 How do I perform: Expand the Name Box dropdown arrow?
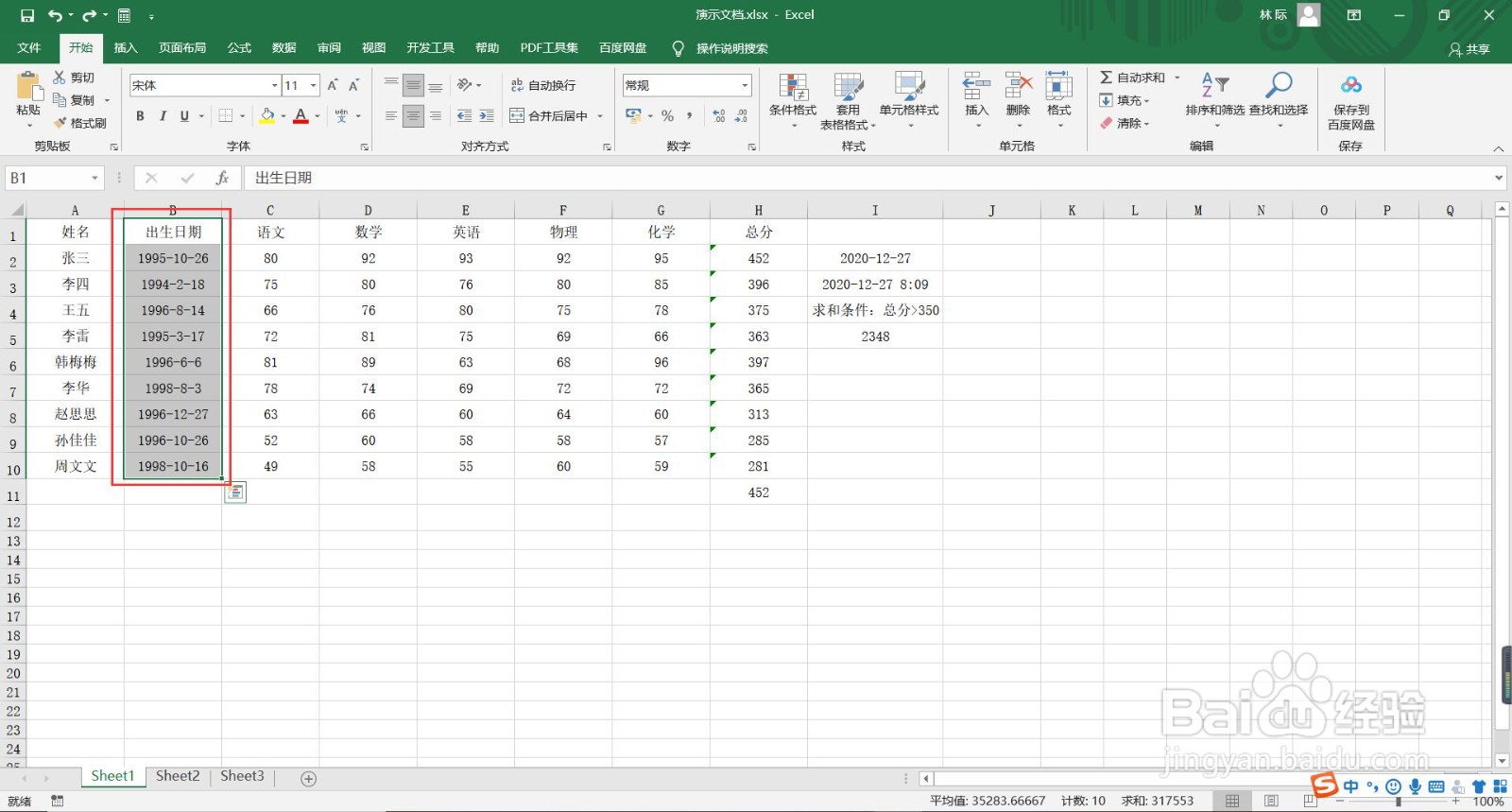(94, 178)
